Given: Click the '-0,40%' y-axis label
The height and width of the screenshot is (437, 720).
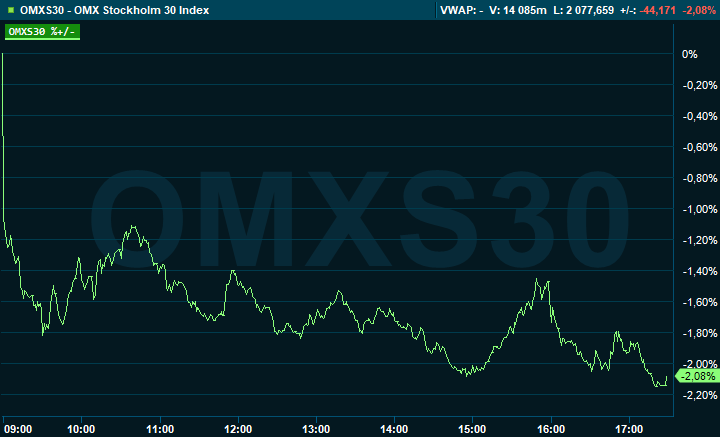Looking at the screenshot, I should (700, 116).
